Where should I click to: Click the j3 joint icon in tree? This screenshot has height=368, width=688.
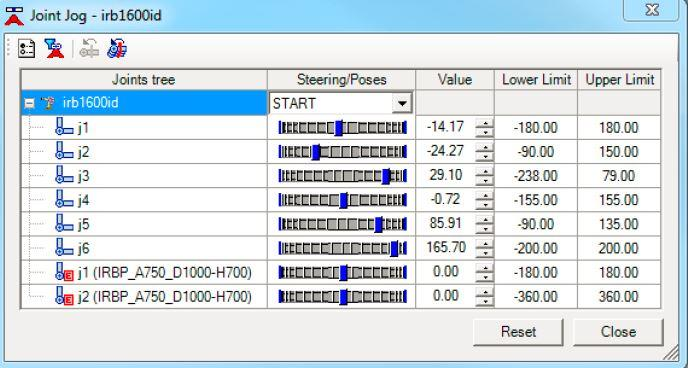[x=64, y=176]
